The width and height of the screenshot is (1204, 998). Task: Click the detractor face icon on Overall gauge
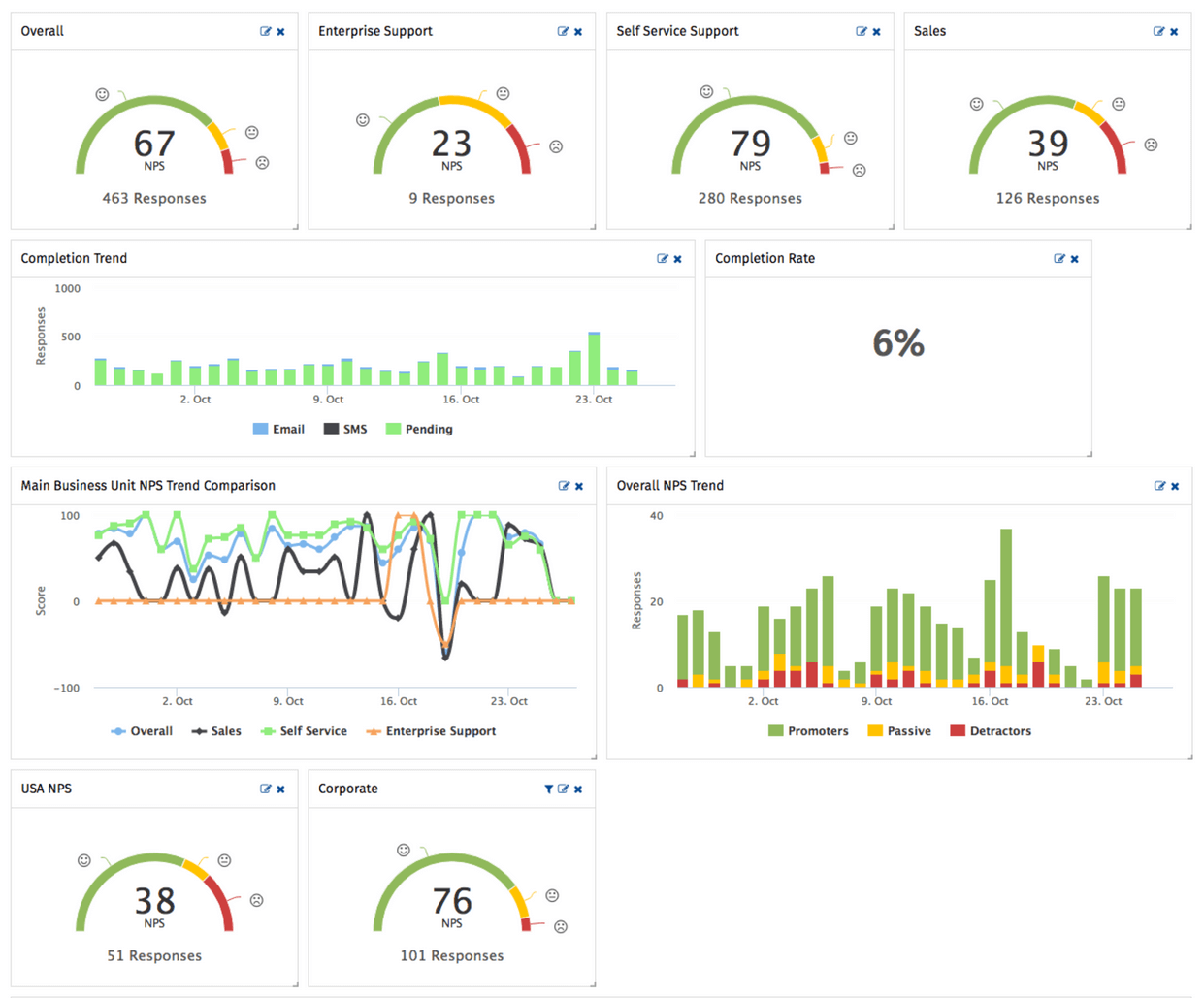pyautogui.click(x=262, y=163)
